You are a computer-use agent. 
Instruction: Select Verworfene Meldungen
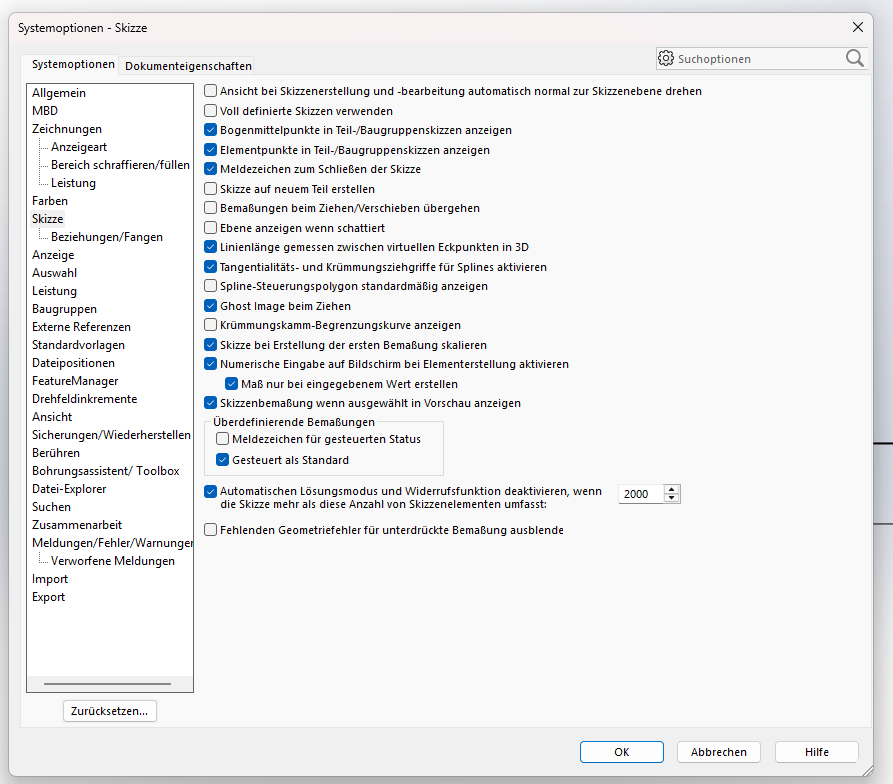pyautogui.click(x=113, y=561)
